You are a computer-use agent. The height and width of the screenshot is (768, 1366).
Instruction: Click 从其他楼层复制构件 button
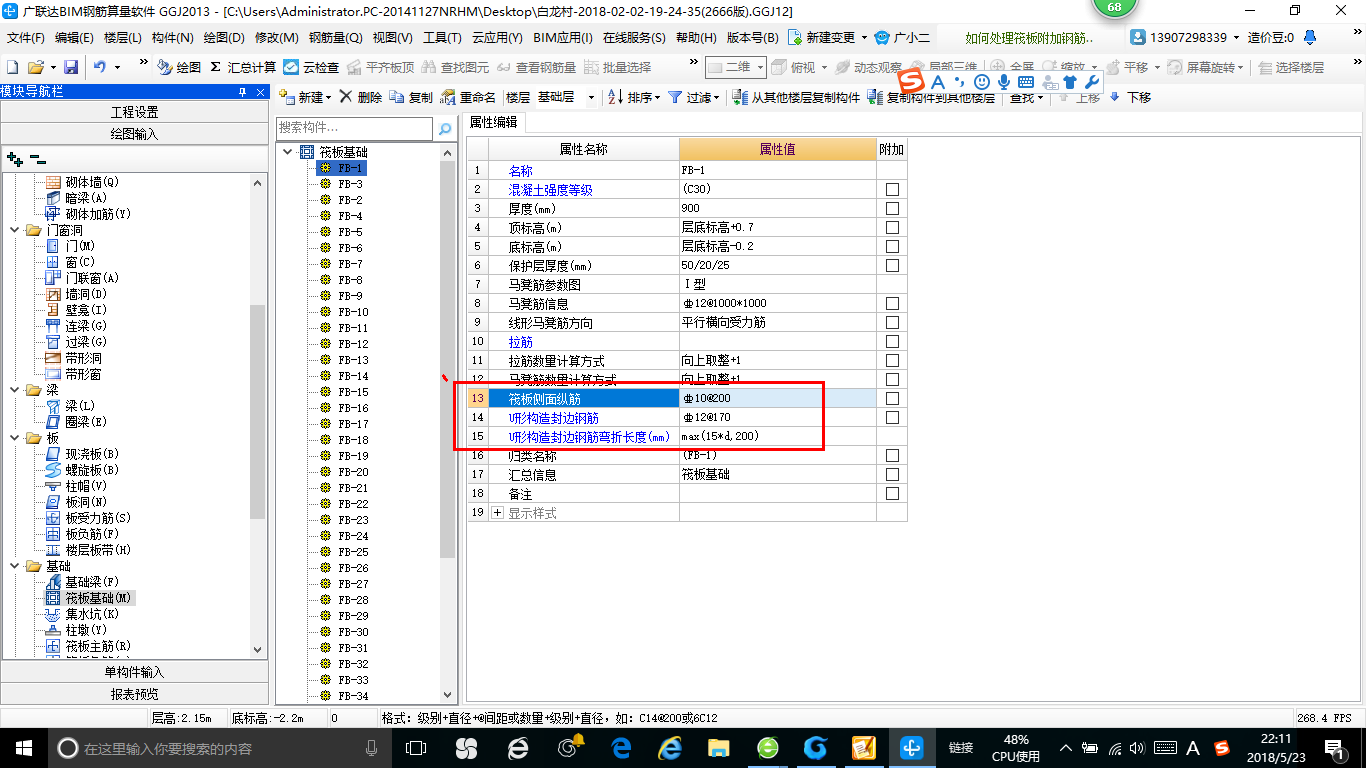click(796, 97)
